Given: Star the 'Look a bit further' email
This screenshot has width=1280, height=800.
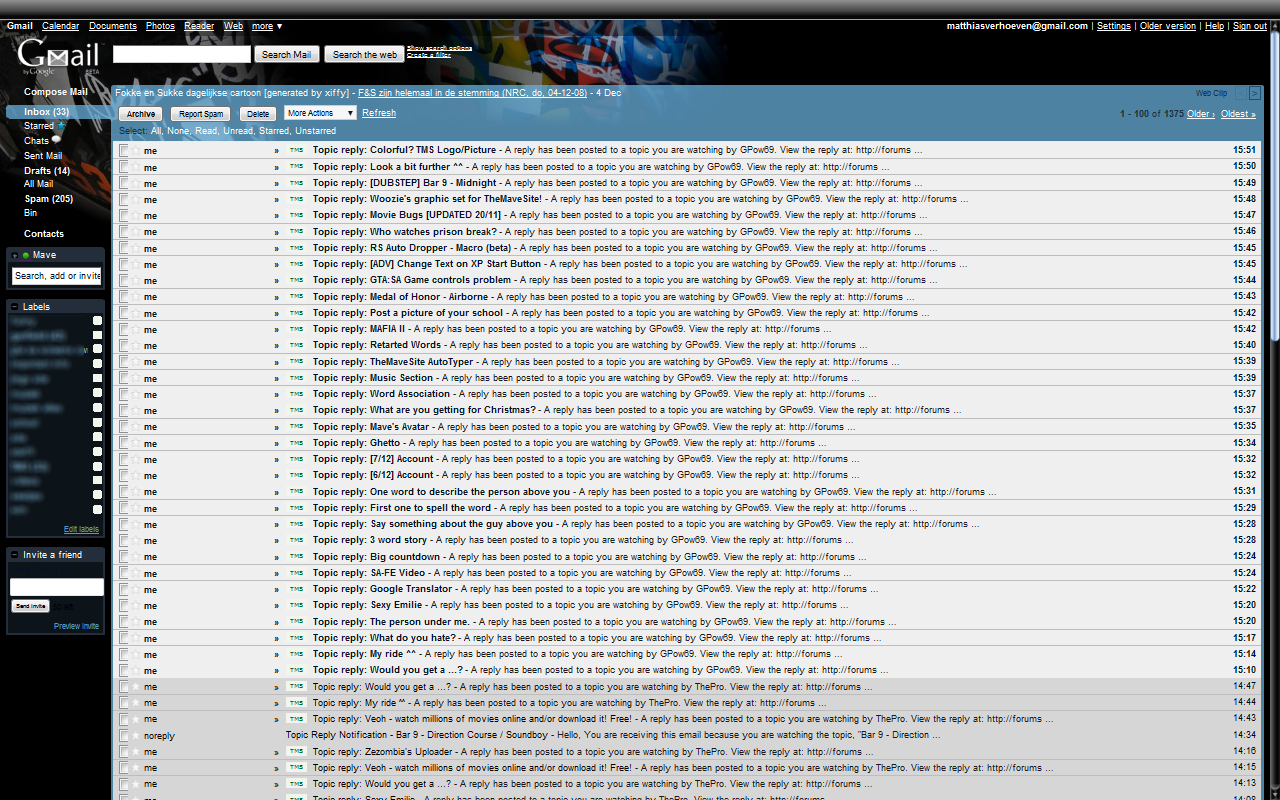Looking at the screenshot, I should coord(135,167).
